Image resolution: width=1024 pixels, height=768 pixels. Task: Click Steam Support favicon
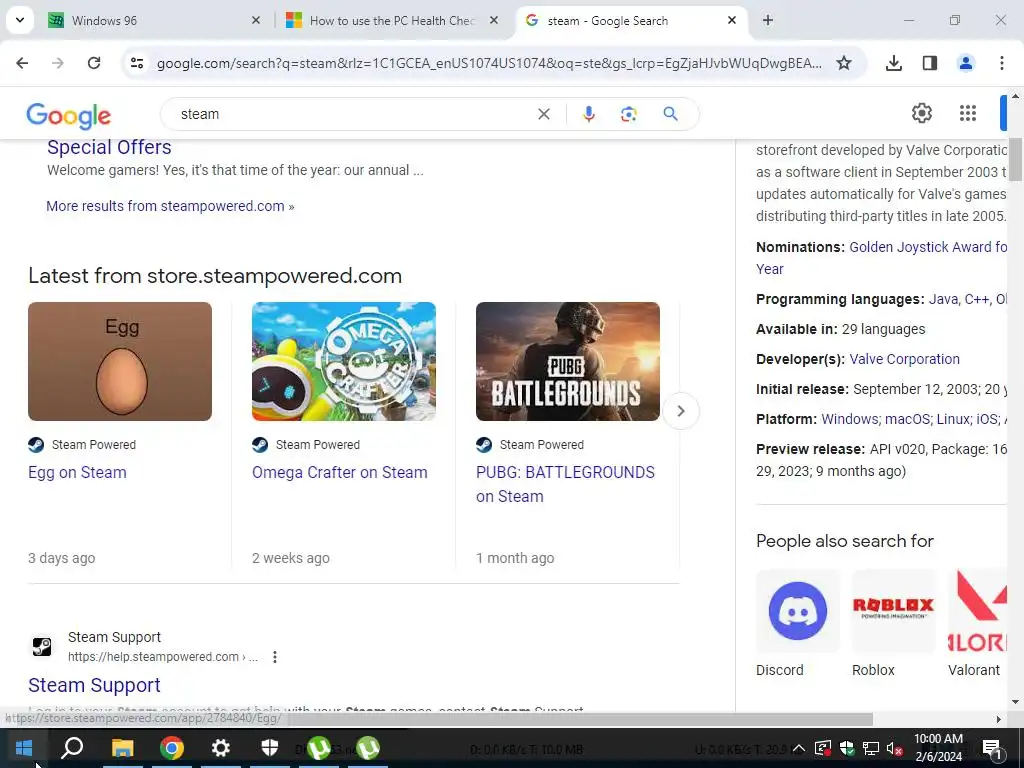click(x=42, y=647)
